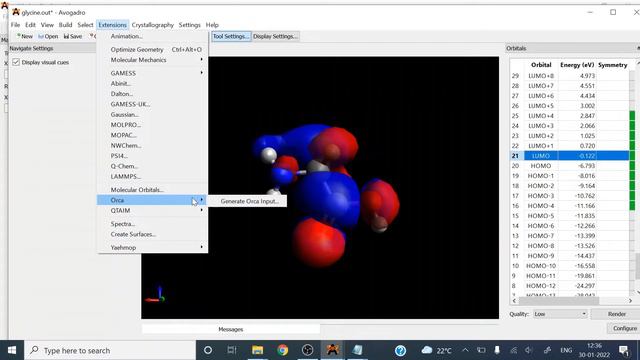640x360 pixels.
Task: Click the Open file toolbar icon
Action: tap(48, 36)
